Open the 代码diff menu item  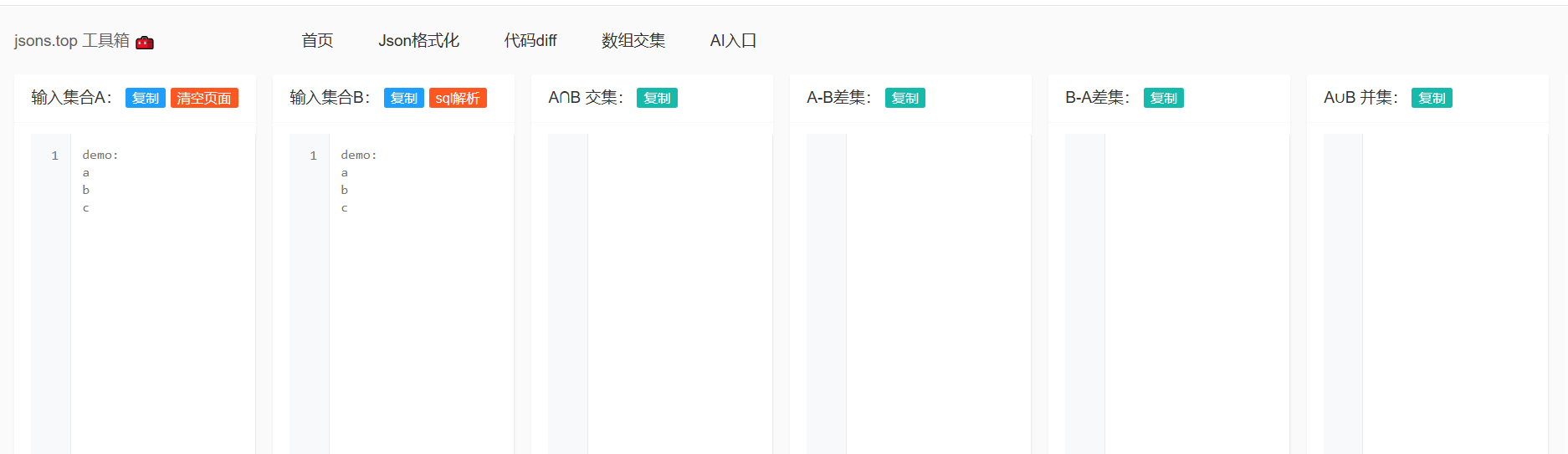[x=530, y=40]
